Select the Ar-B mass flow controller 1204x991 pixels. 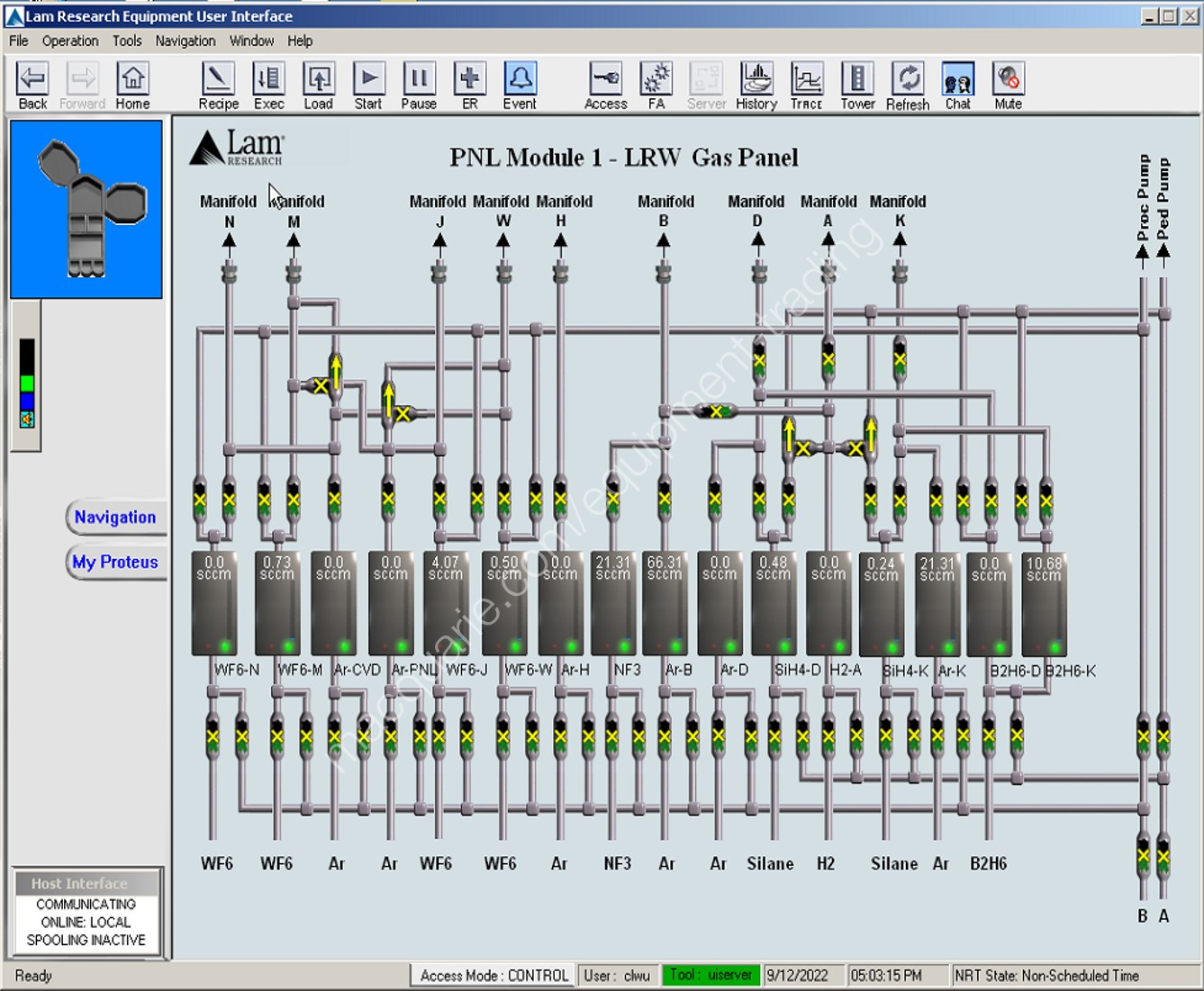665,604
